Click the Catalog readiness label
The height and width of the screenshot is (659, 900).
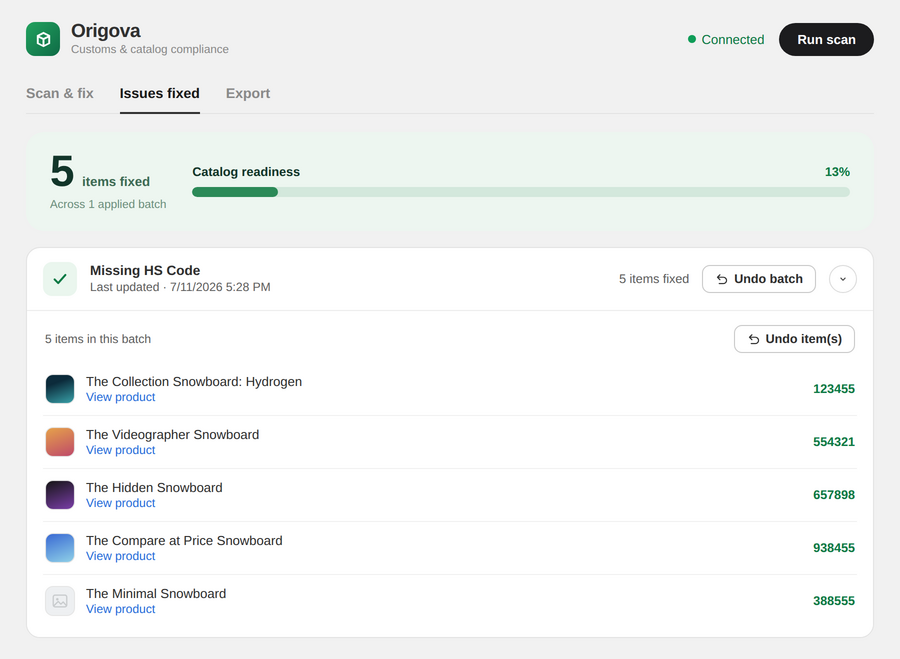pos(246,172)
